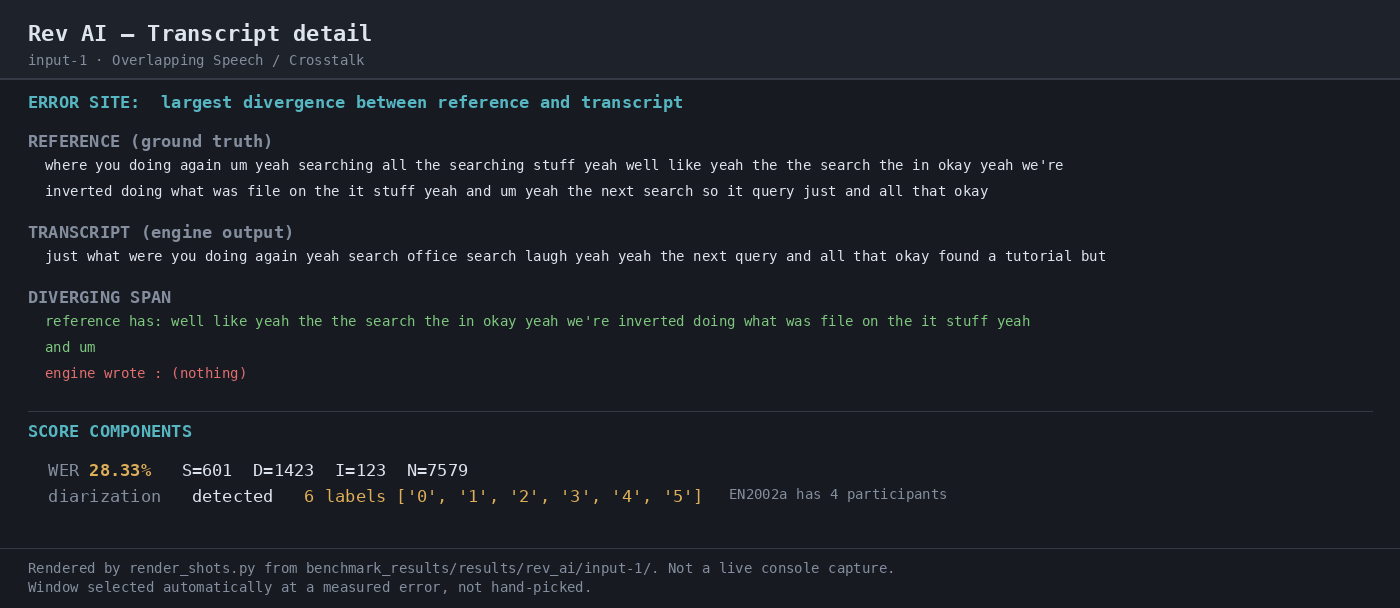This screenshot has width=1400, height=608.
Task: Click the red 'engine wrote : (nothing)' line
Action: tap(146, 374)
